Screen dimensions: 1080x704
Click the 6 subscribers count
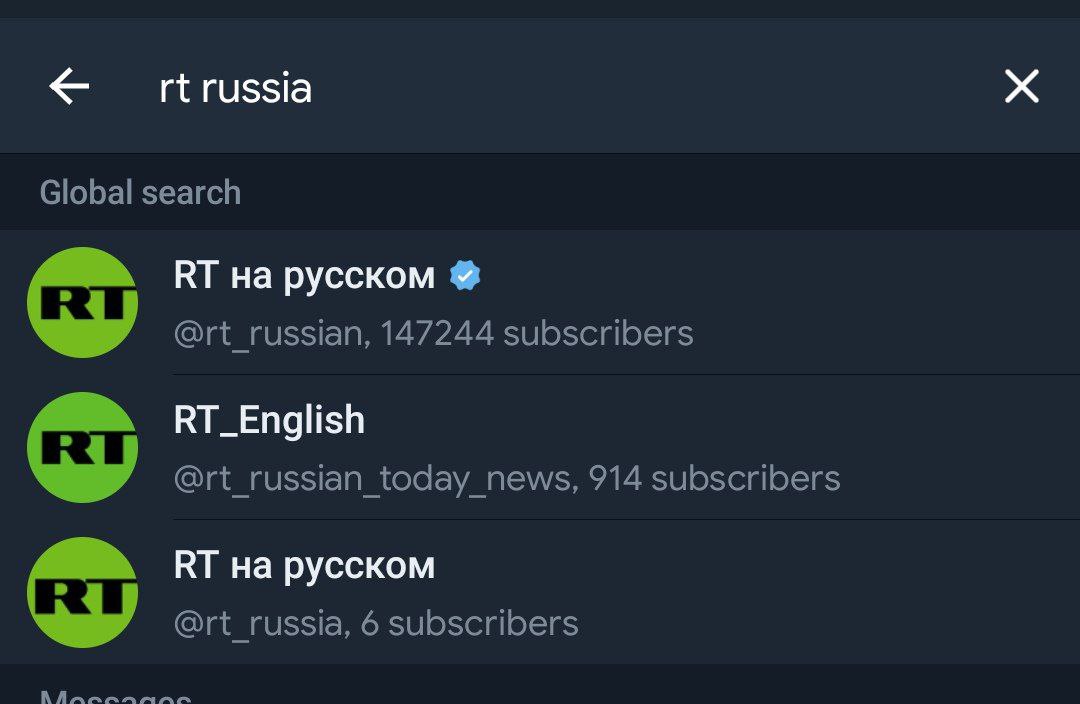click(469, 623)
